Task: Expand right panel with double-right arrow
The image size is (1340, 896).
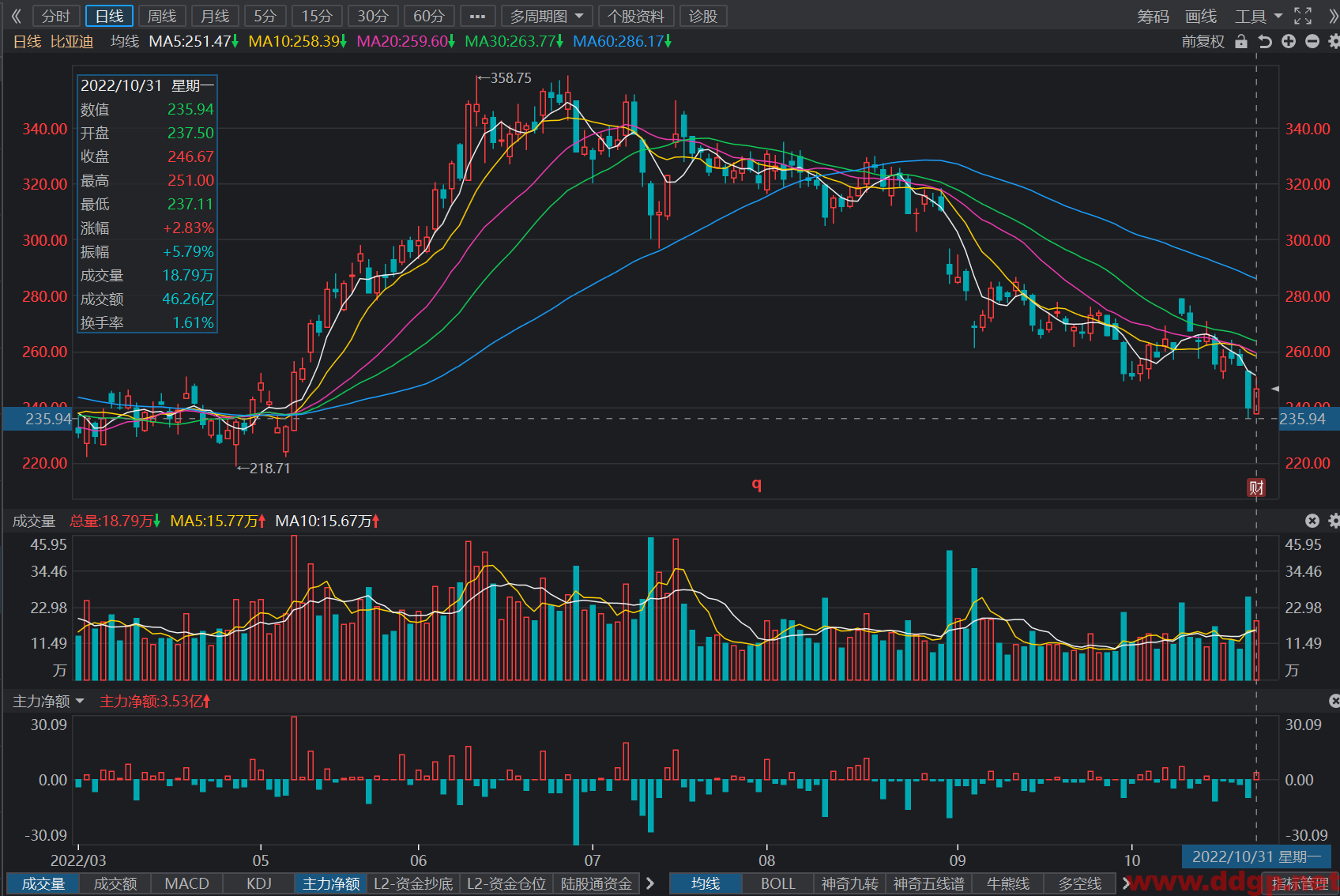Action: [1334, 16]
